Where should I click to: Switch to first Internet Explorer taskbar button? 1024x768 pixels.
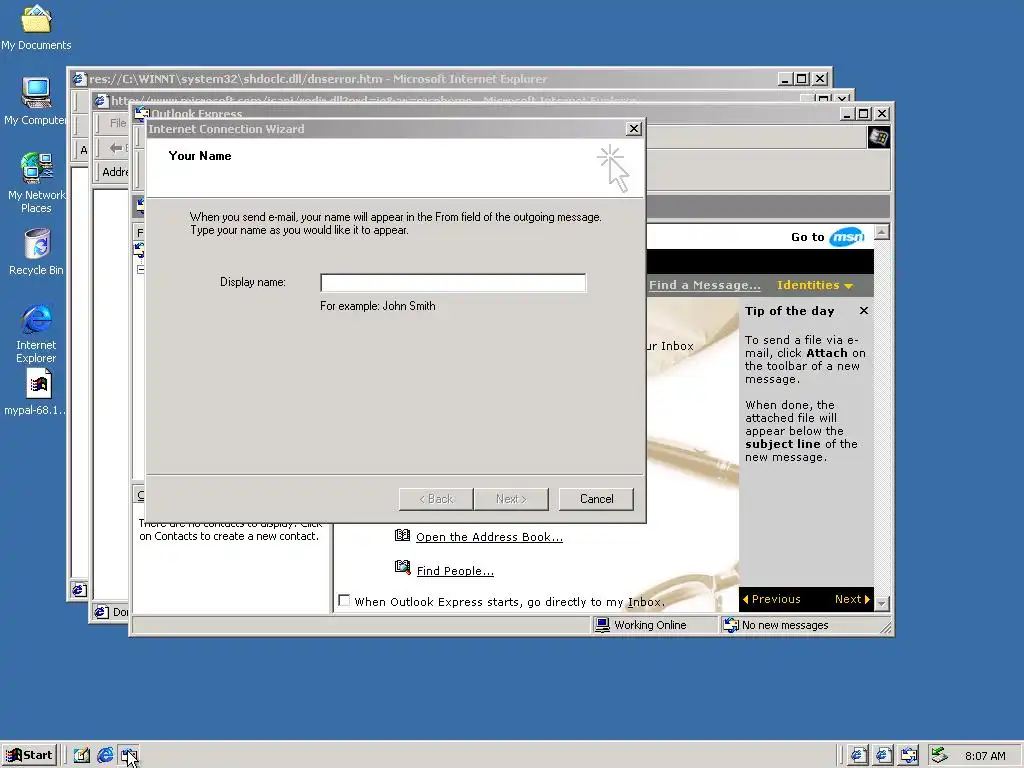coord(857,755)
